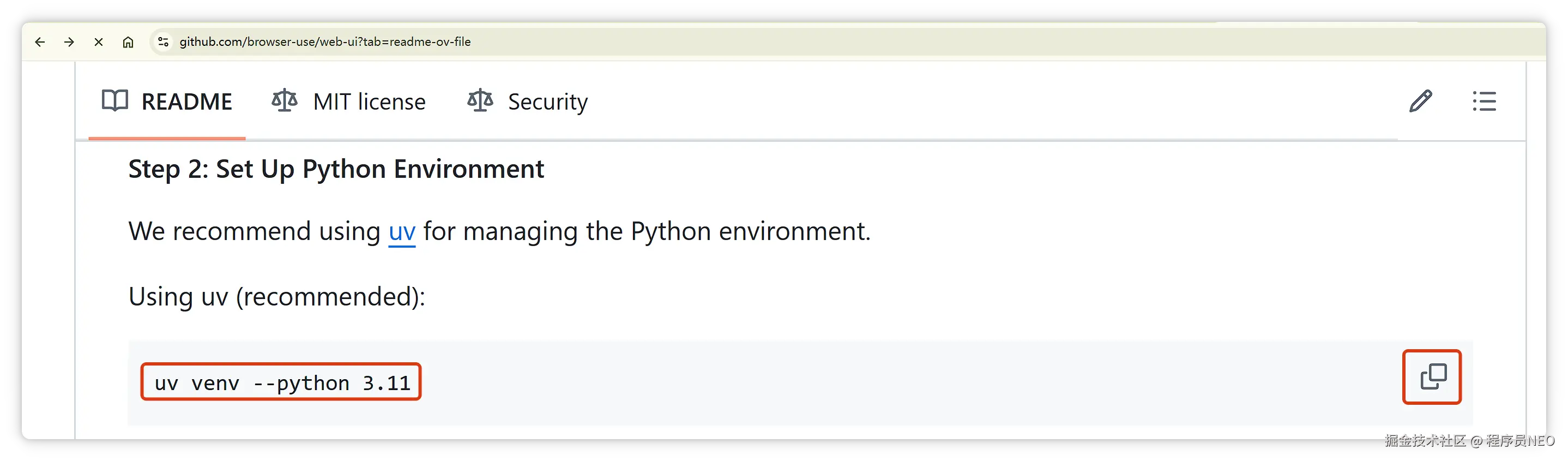Click the scale icon beside Security
Image resolution: width=1568 pixels, height=461 pixels.
click(x=480, y=100)
